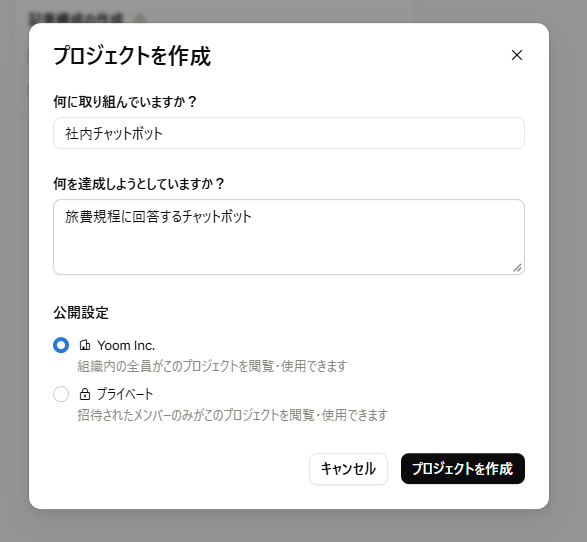Click the black プロジェクトを作成 button
Viewport: 587px width, 542px height.
[463, 469]
